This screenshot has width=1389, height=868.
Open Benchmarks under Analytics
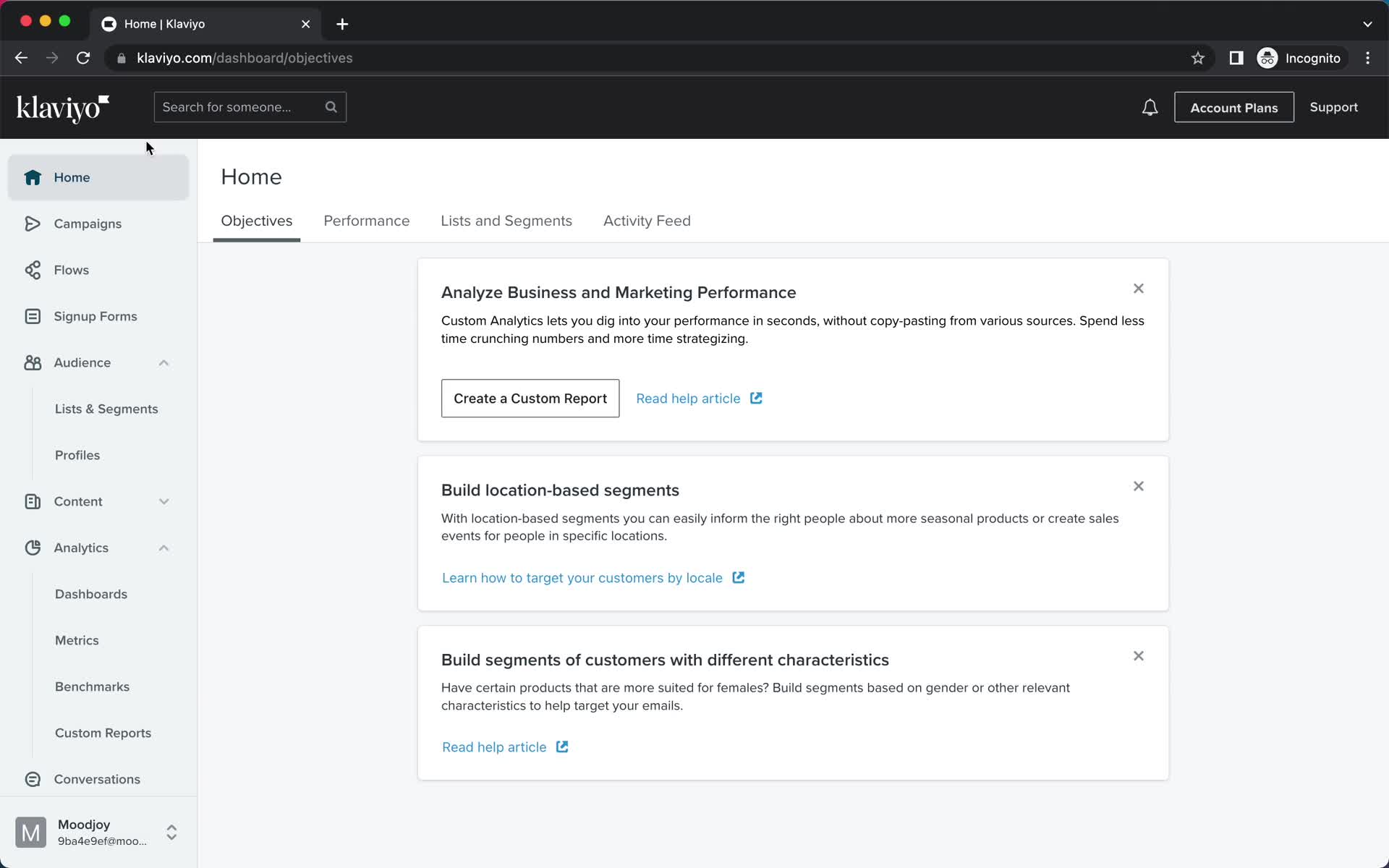(x=93, y=686)
